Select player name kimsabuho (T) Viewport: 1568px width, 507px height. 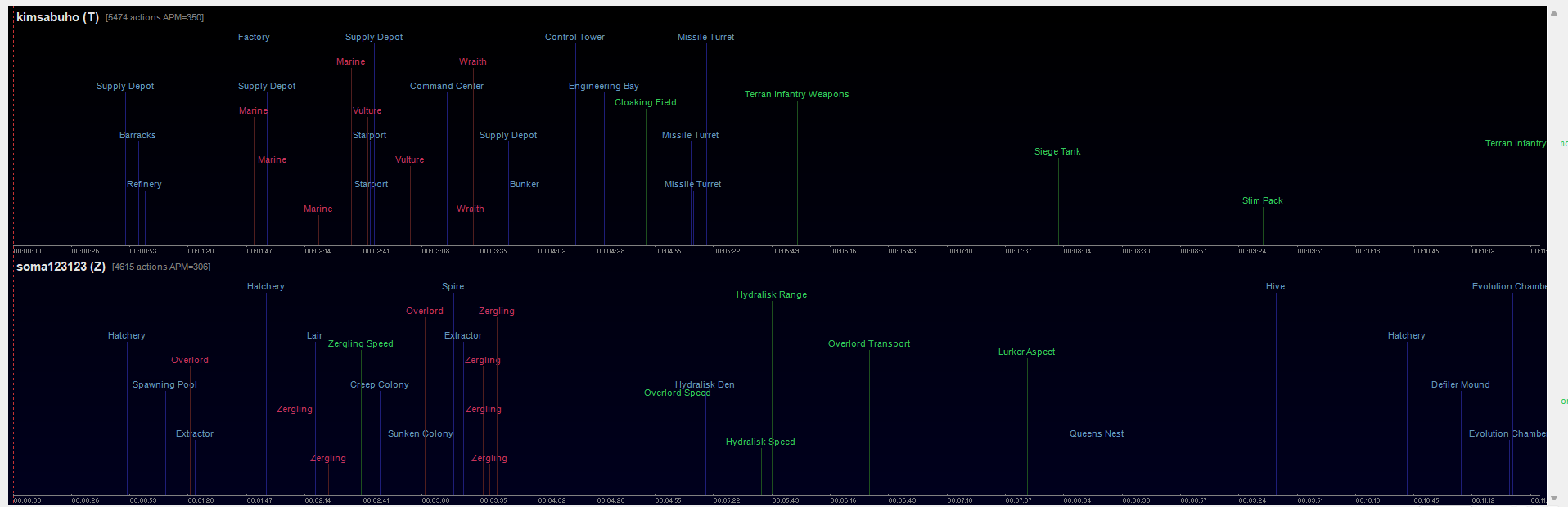tap(57, 17)
